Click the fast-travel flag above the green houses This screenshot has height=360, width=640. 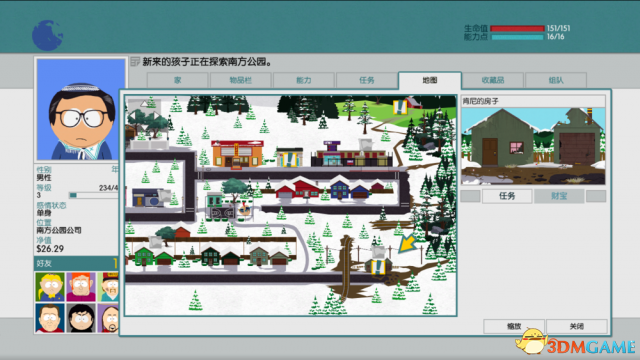pos(156,242)
